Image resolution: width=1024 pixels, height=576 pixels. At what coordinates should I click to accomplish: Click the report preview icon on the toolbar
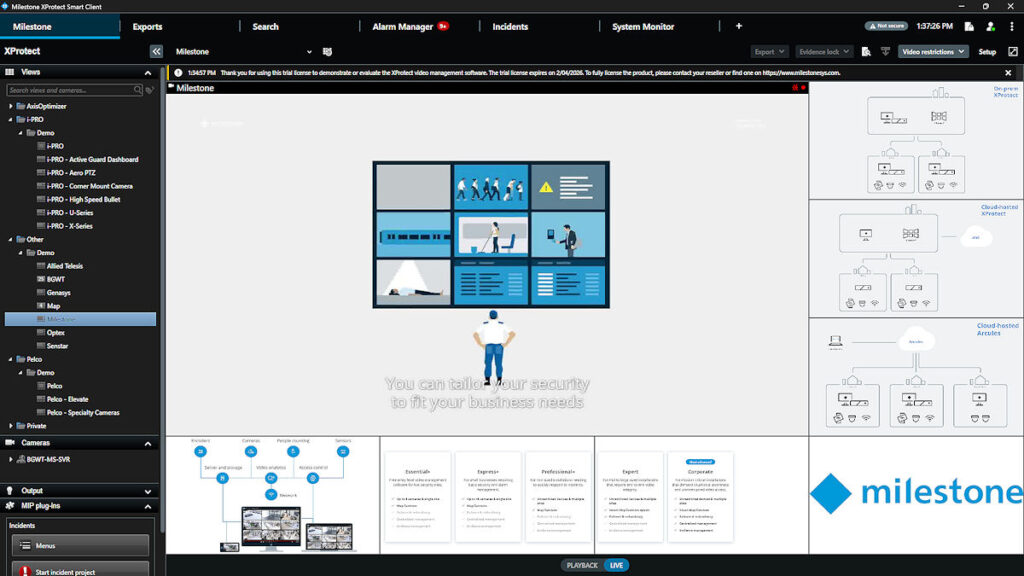point(866,51)
